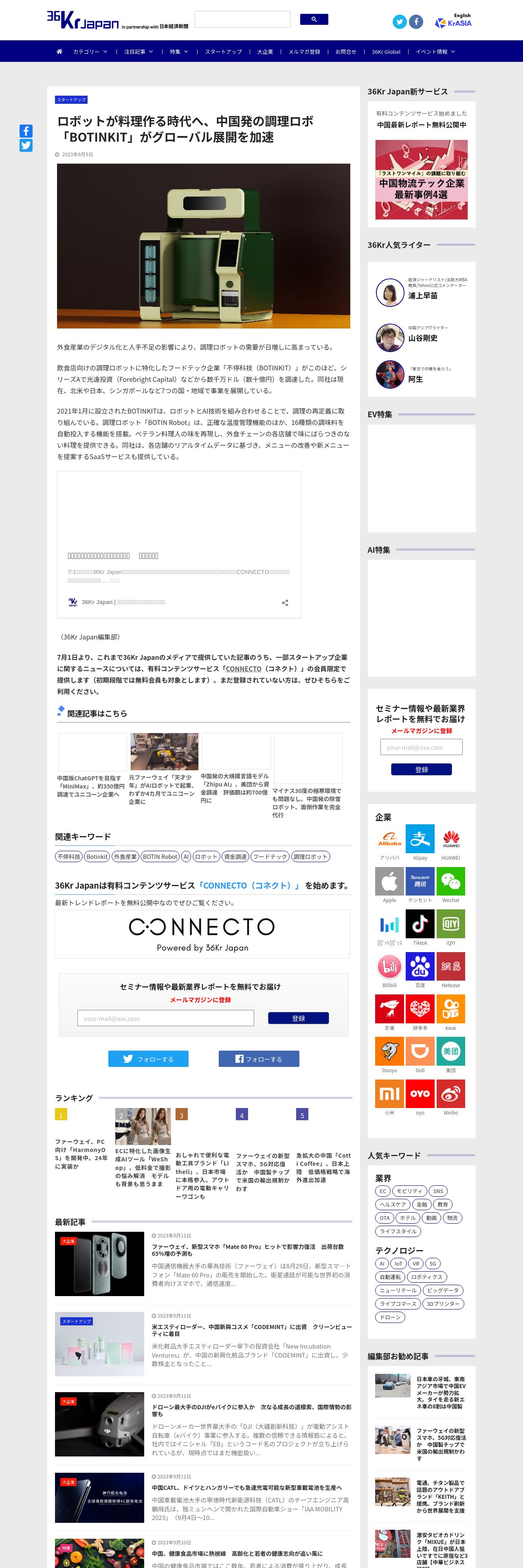Click the share icon in embedded card
Viewport: 523px width, 1568px height.
285,602
